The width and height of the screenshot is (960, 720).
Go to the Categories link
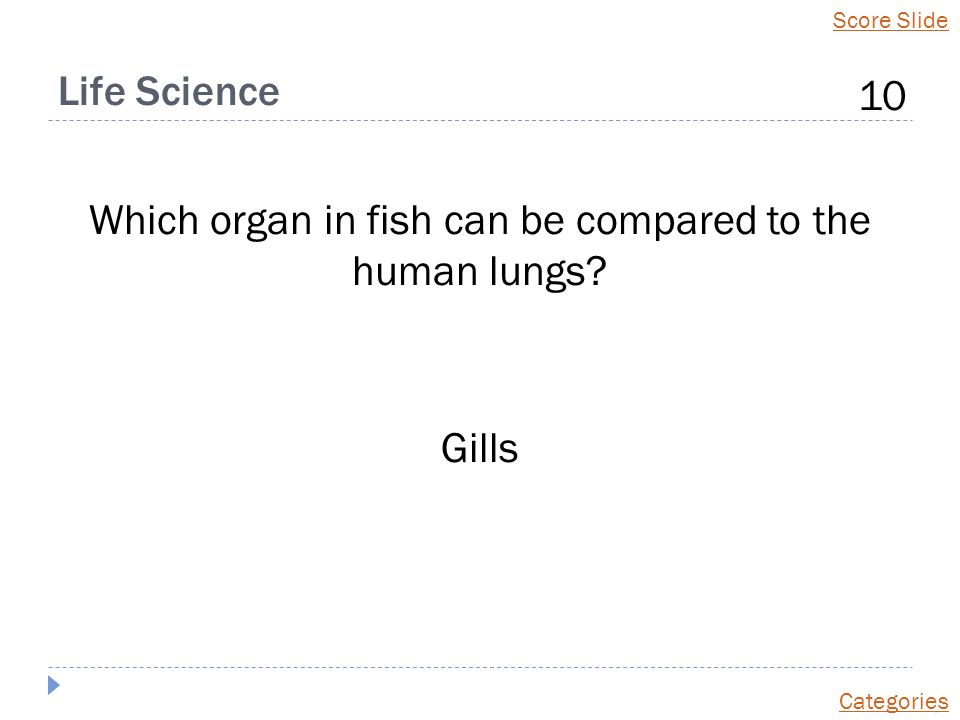click(x=893, y=701)
